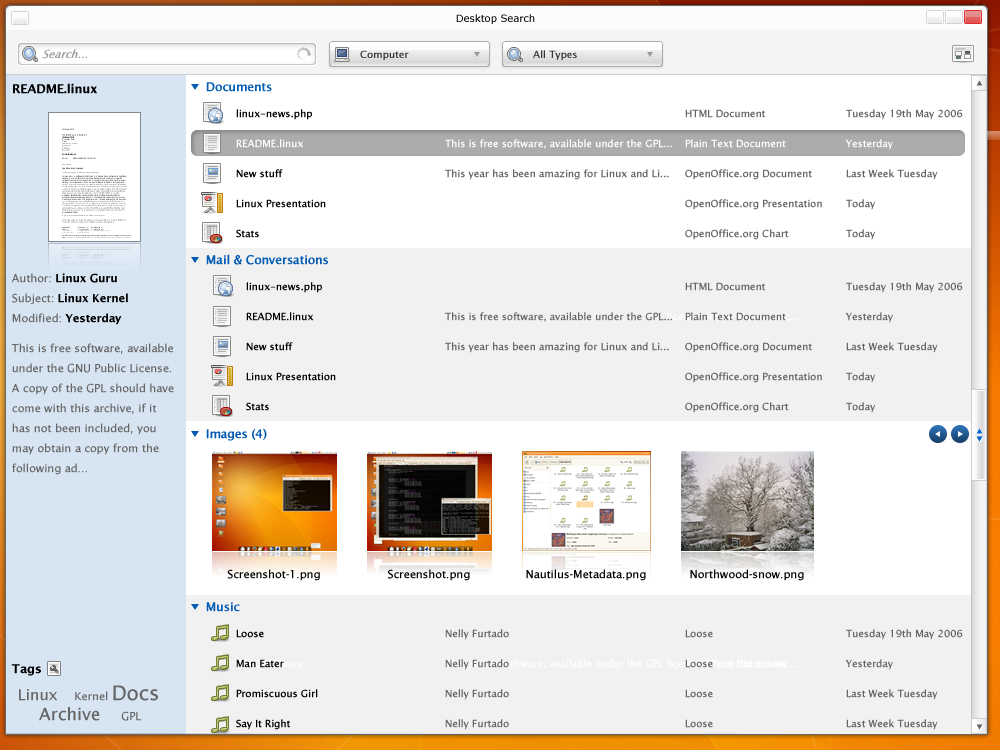Click the view layout toggle icon at top right
The image size is (1000, 750).
962,54
